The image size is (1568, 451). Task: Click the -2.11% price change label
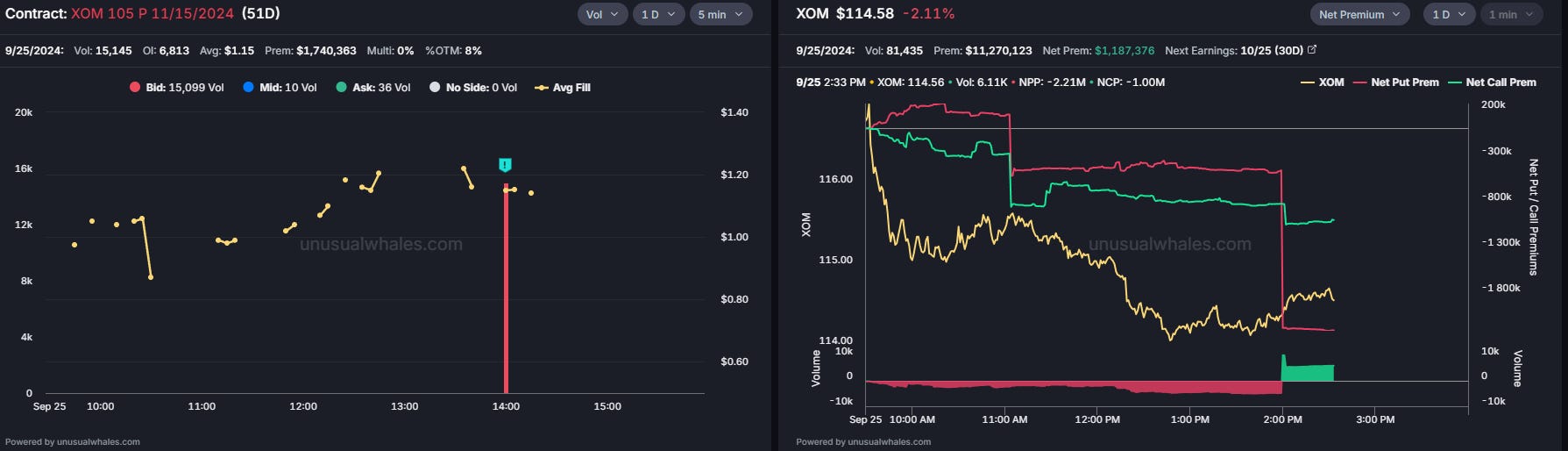929,14
